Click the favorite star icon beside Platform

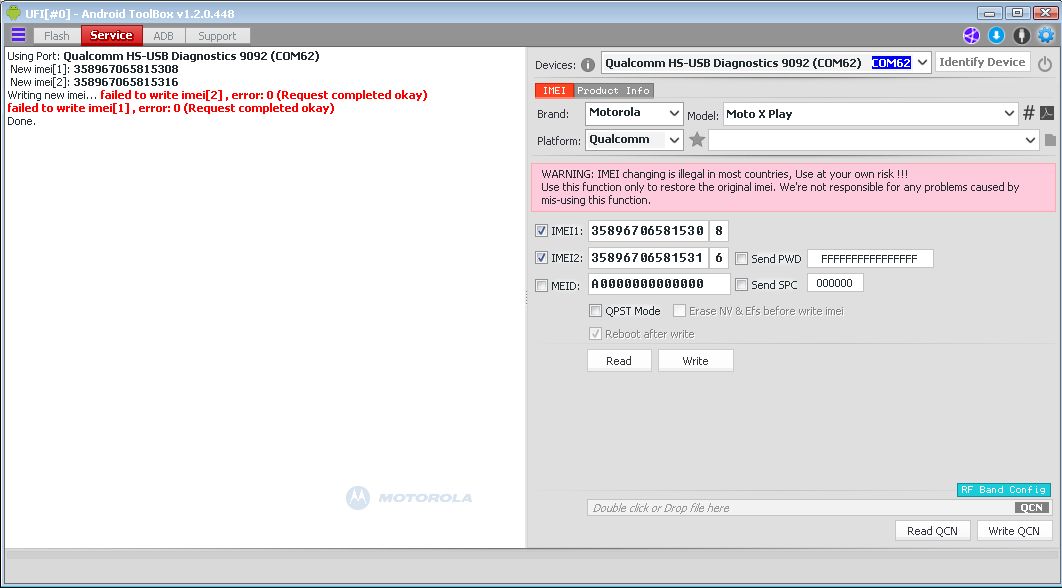coord(697,140)
